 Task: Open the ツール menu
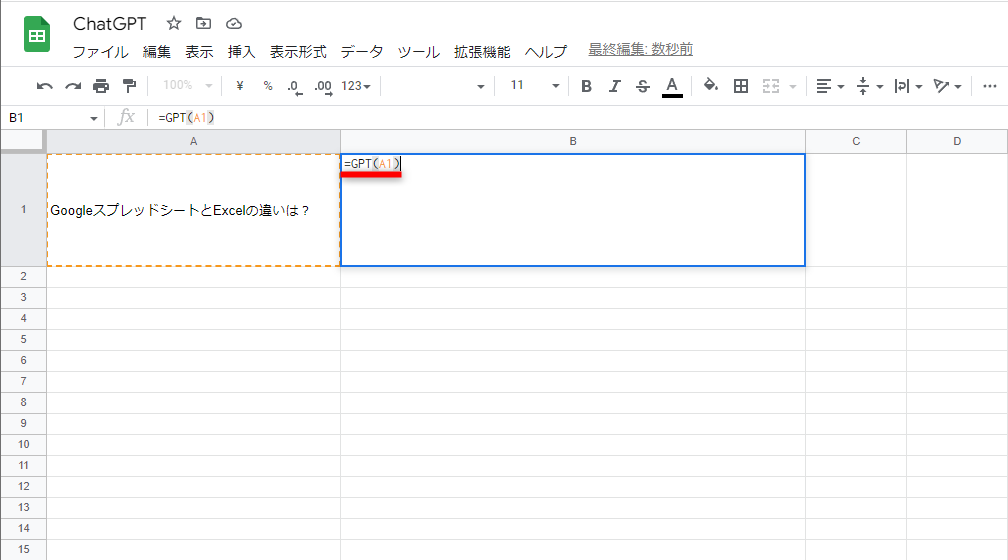[x=418, y=51]
